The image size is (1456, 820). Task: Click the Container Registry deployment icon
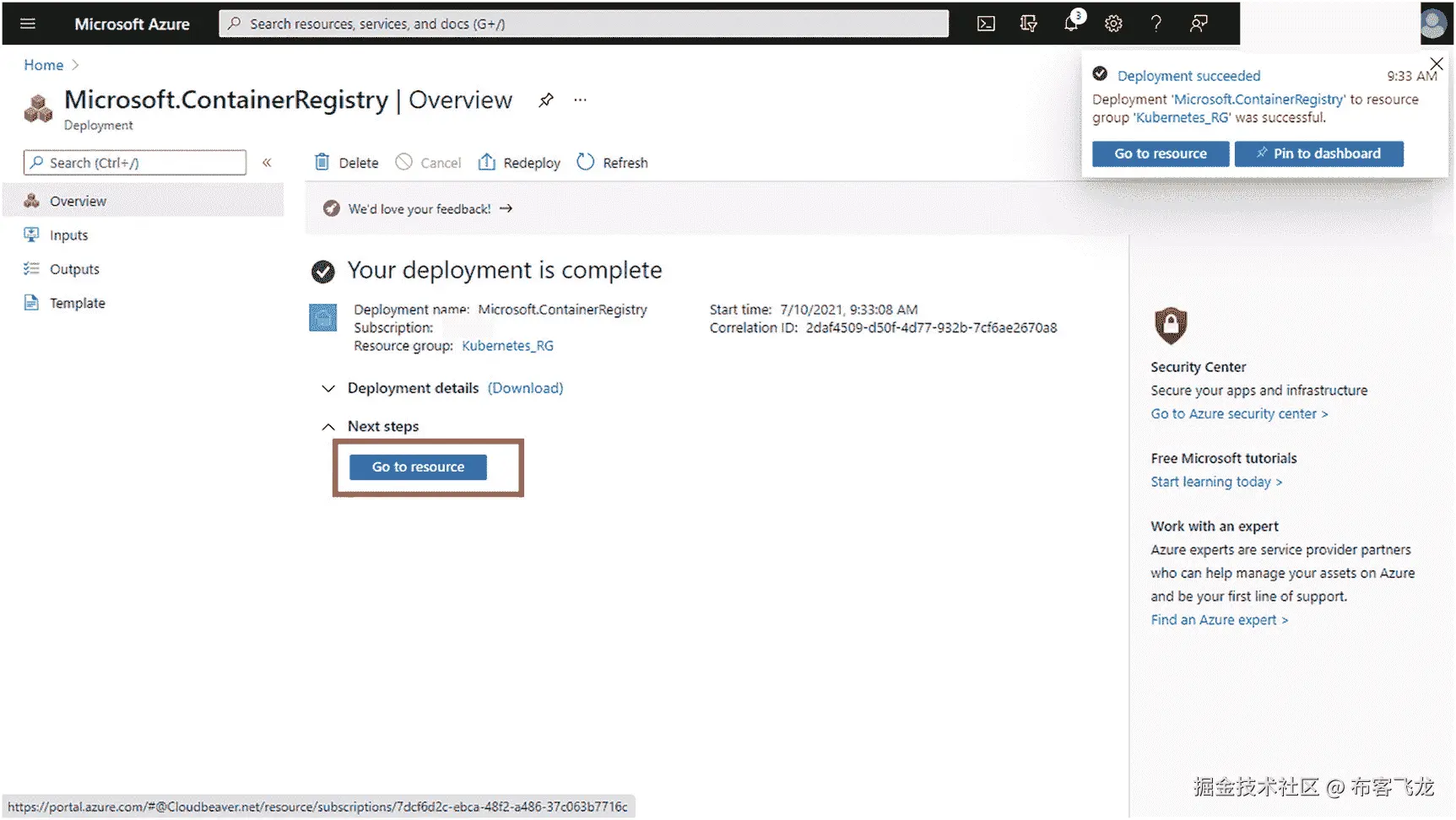coord(38,109)
